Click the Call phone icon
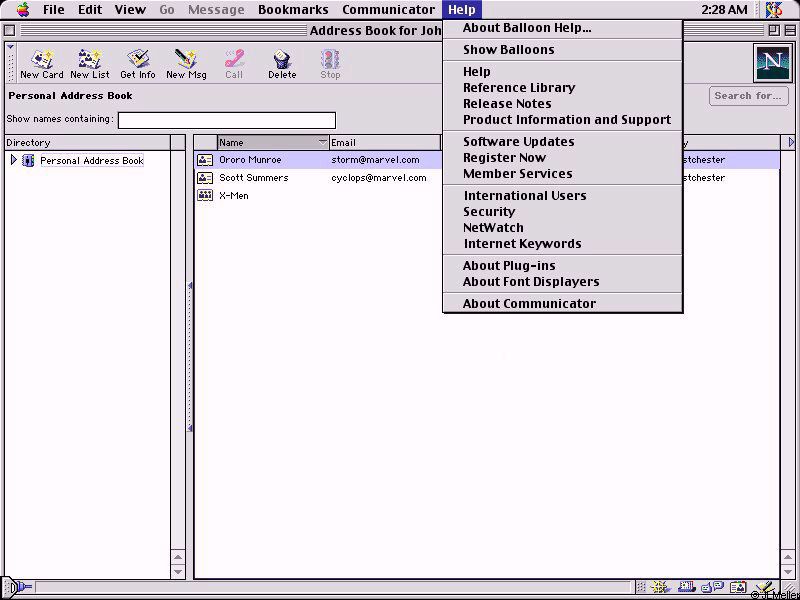This screenshot has width=800, height=600. (x=234, y=64)
